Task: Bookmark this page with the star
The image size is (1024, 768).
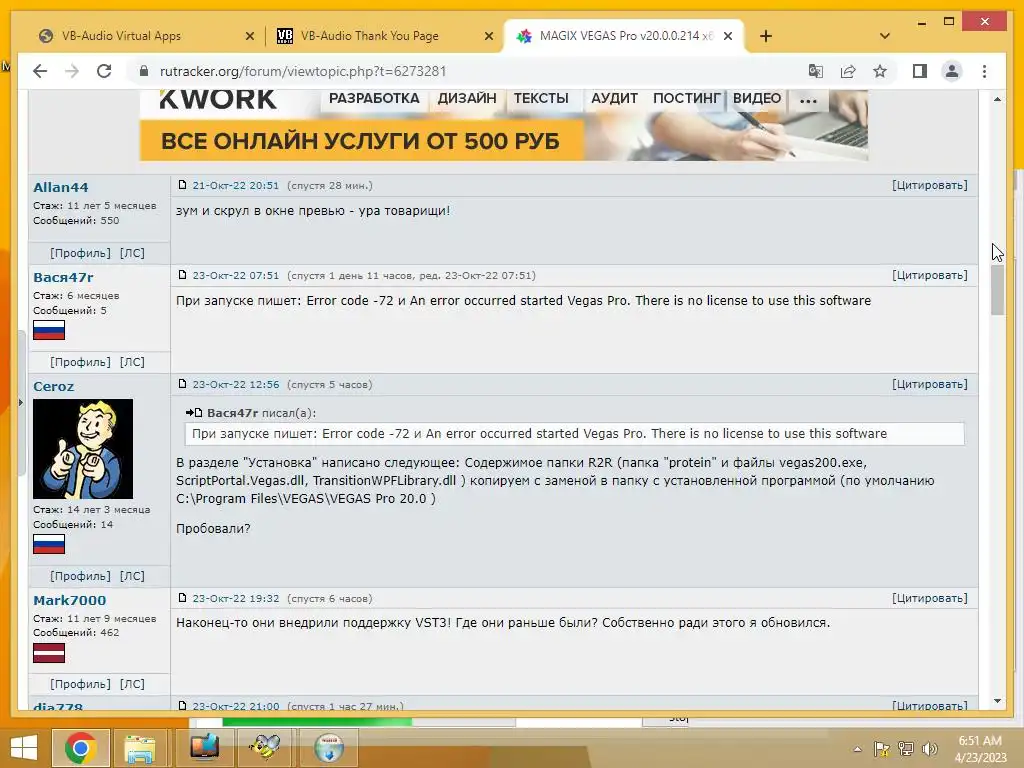Action: coord(880,71)
